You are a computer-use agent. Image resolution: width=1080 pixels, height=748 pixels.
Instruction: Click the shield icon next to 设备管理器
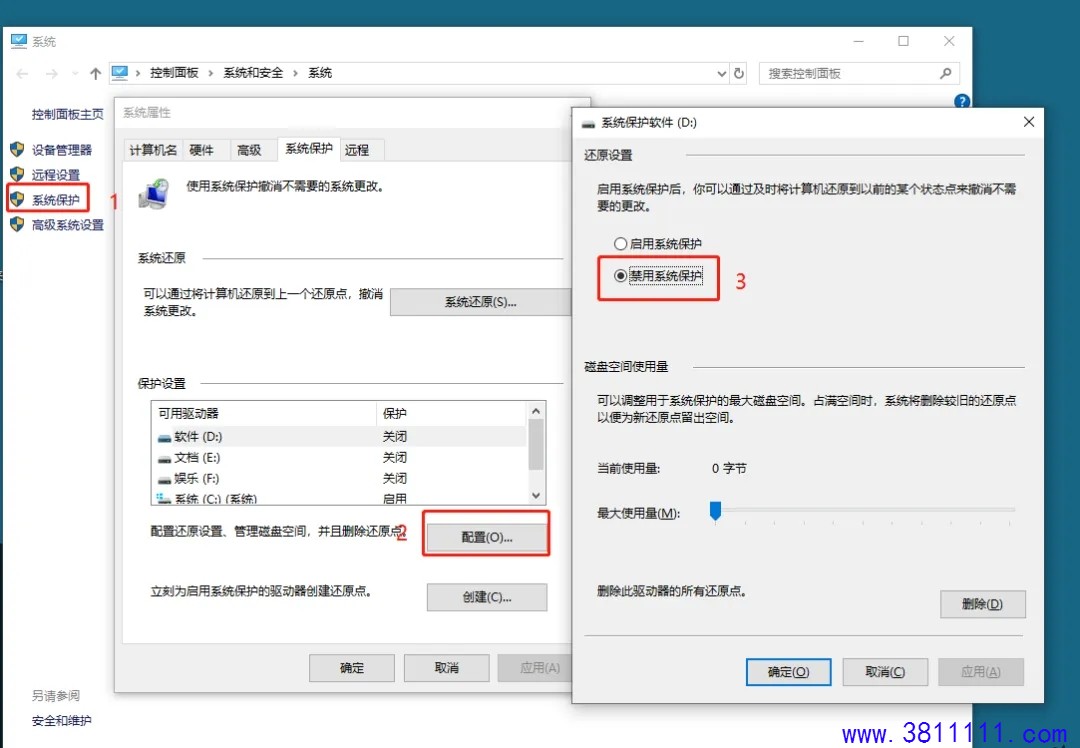17,149
